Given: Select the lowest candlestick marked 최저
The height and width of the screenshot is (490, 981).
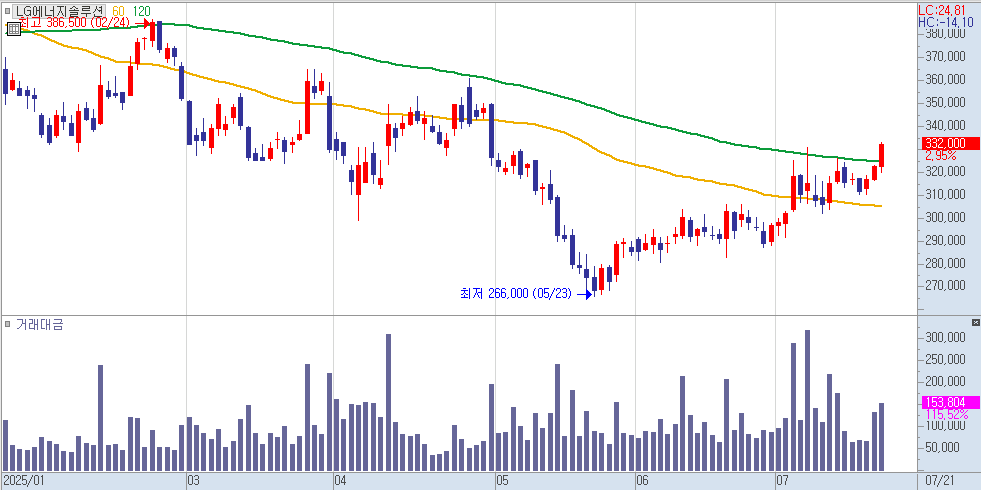Looking at the screenshot, I should point(594,282).
